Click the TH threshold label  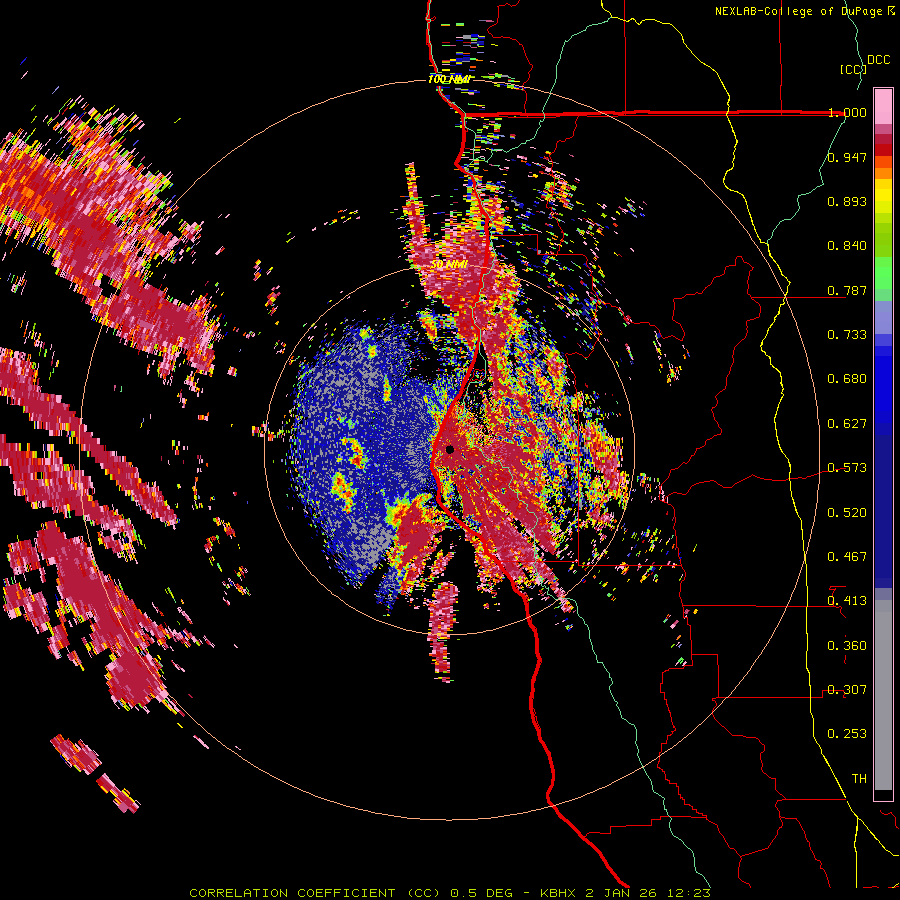pyautogui.click(x=859, y=778)
